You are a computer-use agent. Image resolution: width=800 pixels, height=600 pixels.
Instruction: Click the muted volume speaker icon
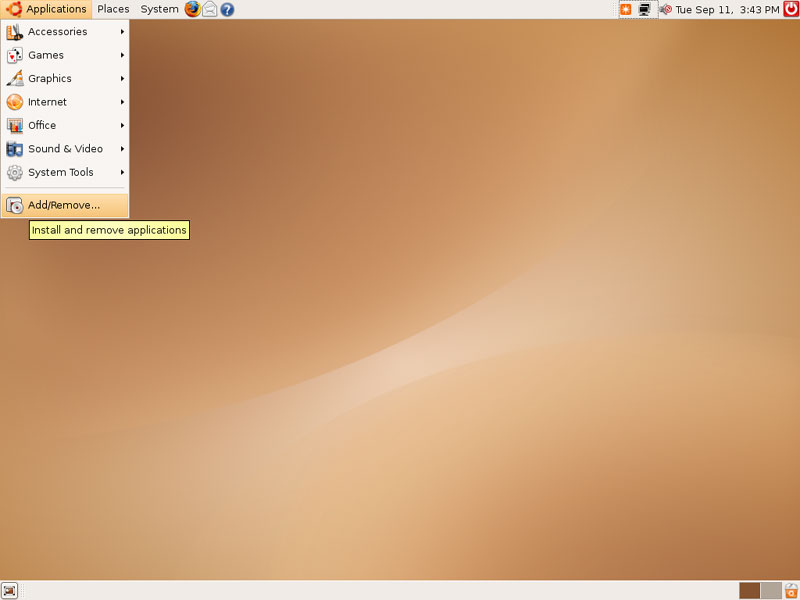pos(665,9)
